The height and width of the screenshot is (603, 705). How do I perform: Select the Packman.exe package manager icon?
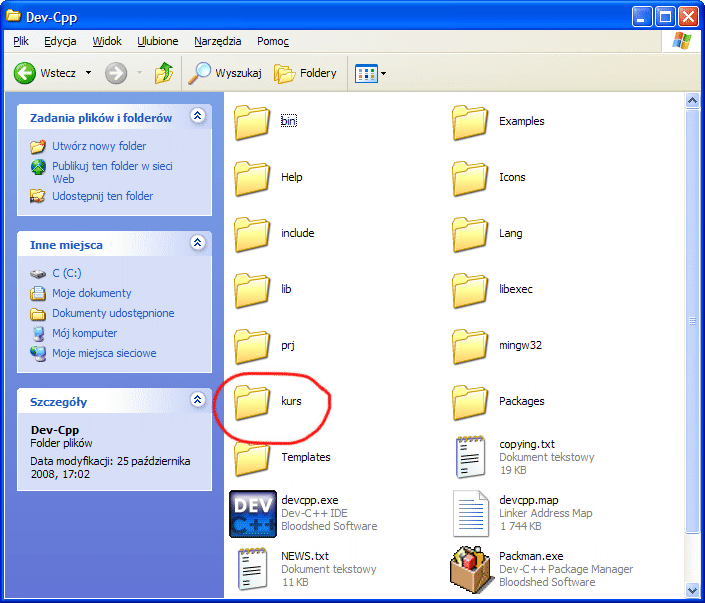click(470, 569)
